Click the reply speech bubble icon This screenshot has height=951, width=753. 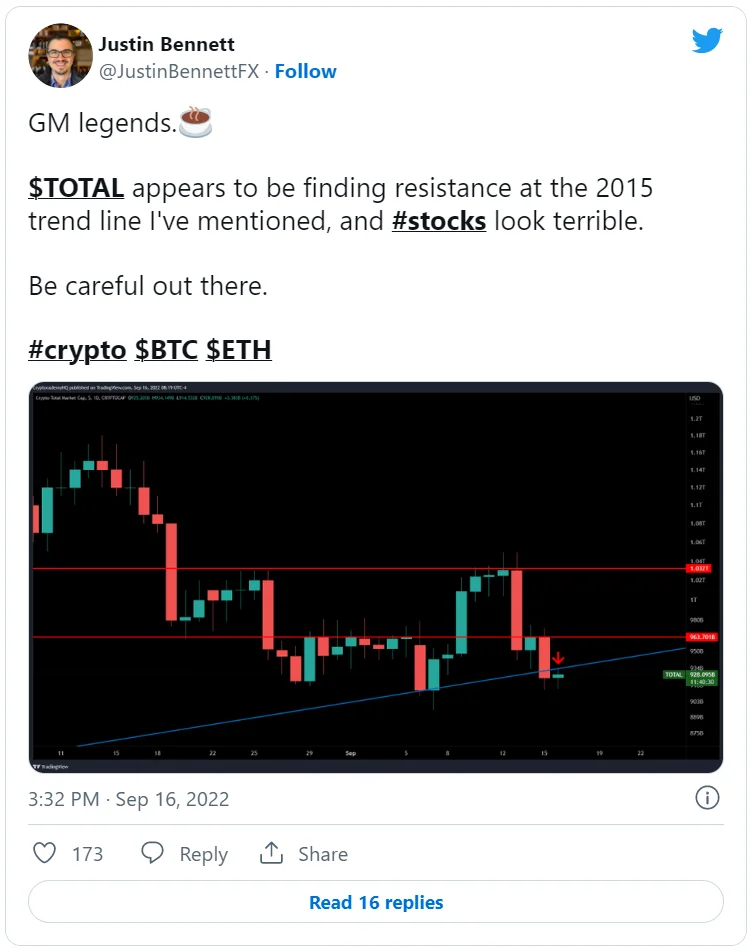(x=152, y=853)
